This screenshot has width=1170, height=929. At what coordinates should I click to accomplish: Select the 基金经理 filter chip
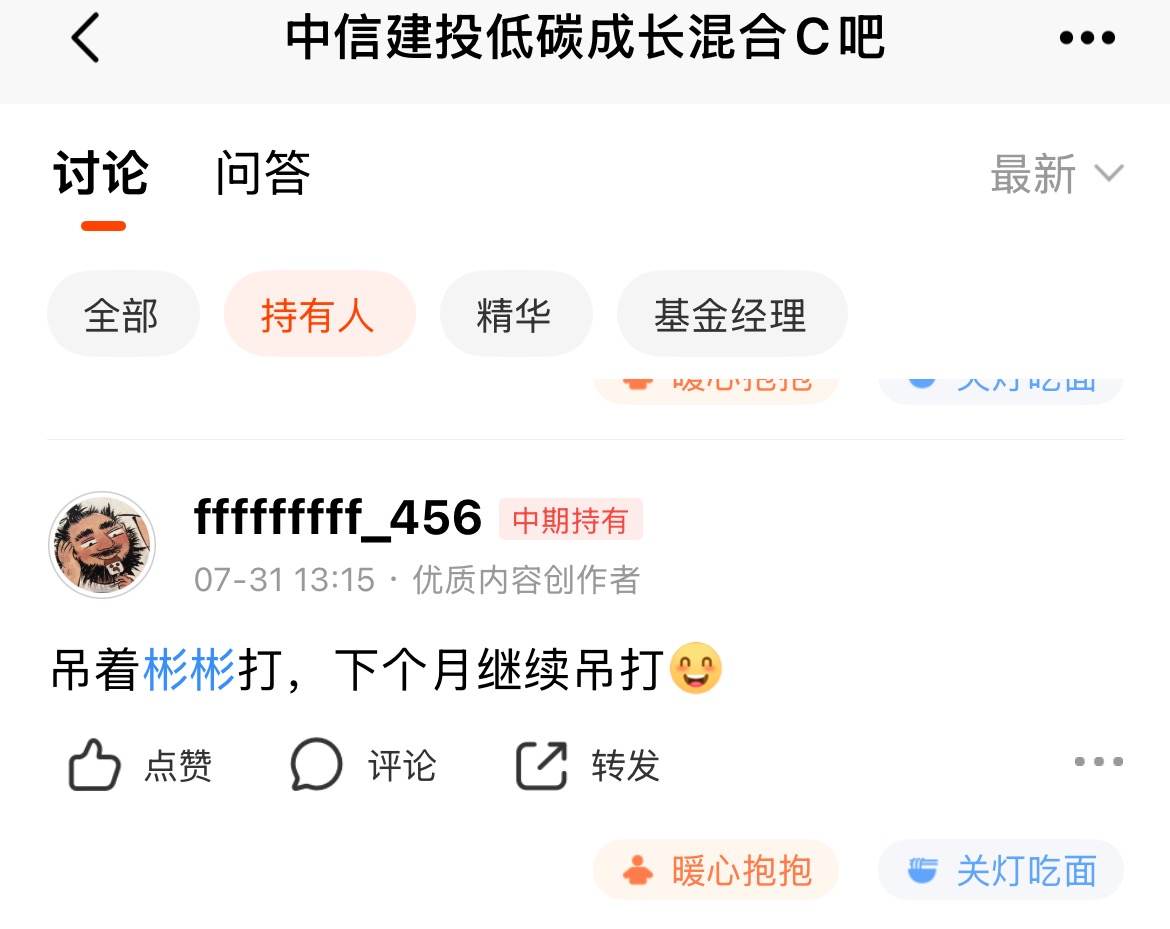732,314
